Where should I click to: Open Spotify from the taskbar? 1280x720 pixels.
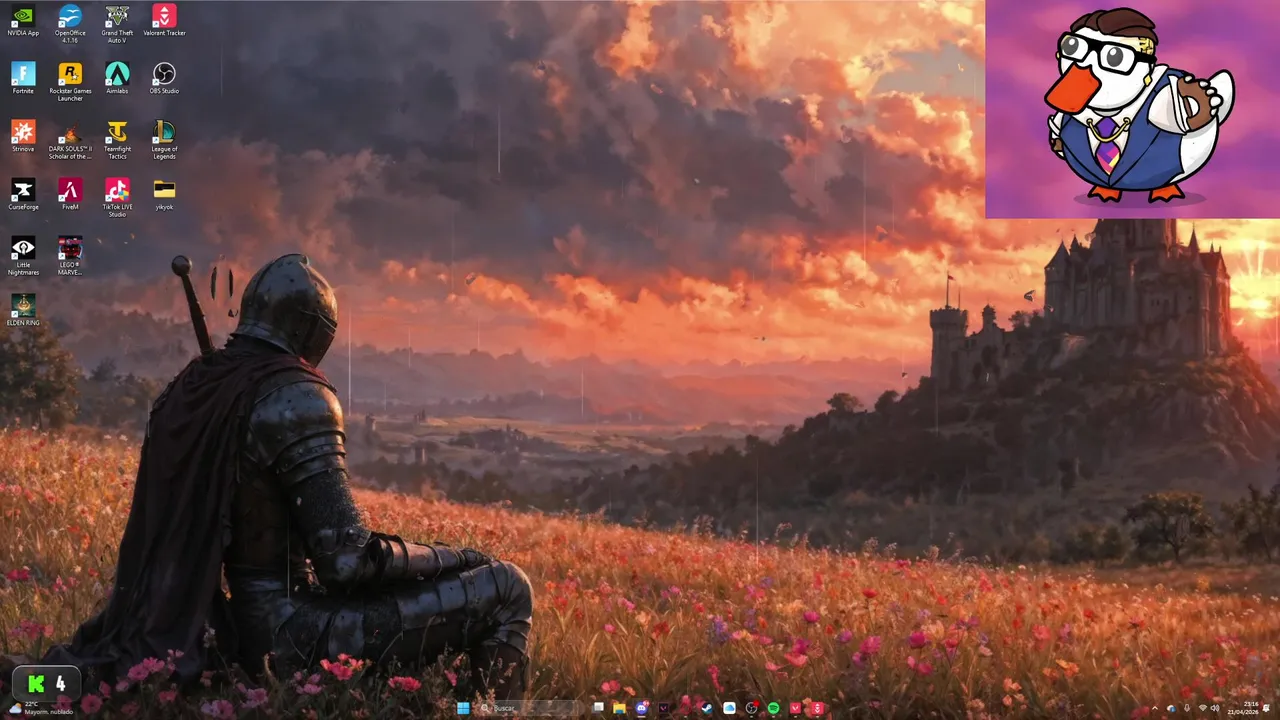[773, 708]
